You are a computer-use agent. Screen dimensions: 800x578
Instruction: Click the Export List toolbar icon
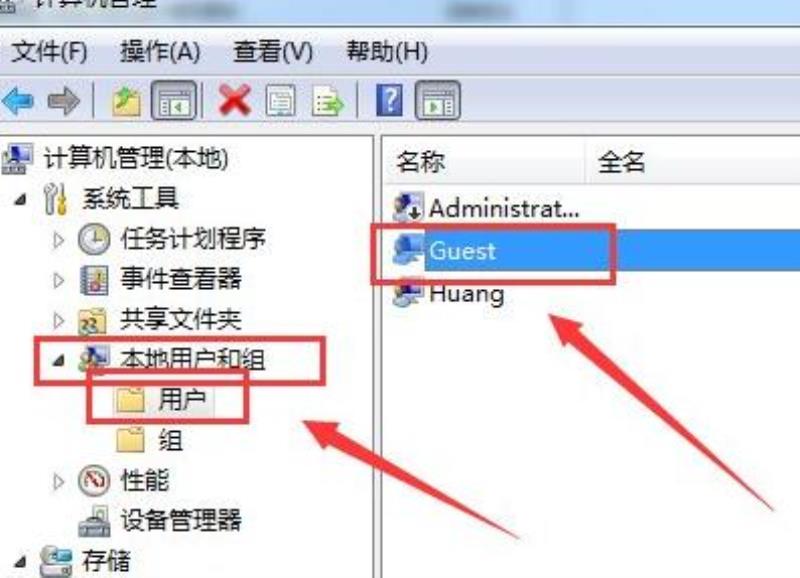pos(327,100)
